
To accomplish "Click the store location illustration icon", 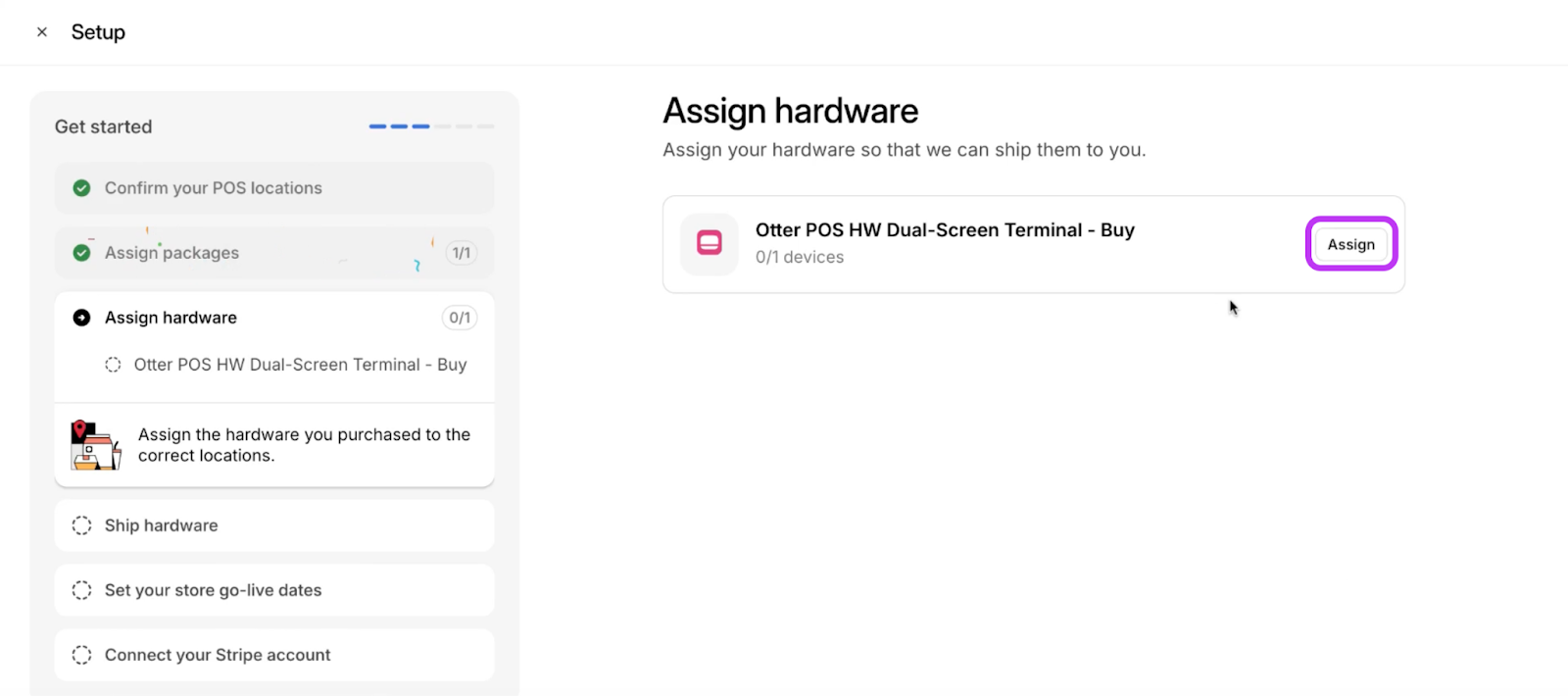I will (95, 445).
